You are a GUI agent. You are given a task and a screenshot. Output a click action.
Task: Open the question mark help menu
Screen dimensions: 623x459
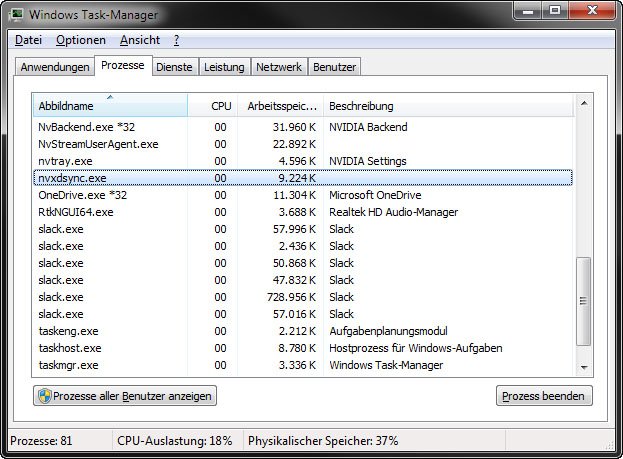(x=176, y=40)
